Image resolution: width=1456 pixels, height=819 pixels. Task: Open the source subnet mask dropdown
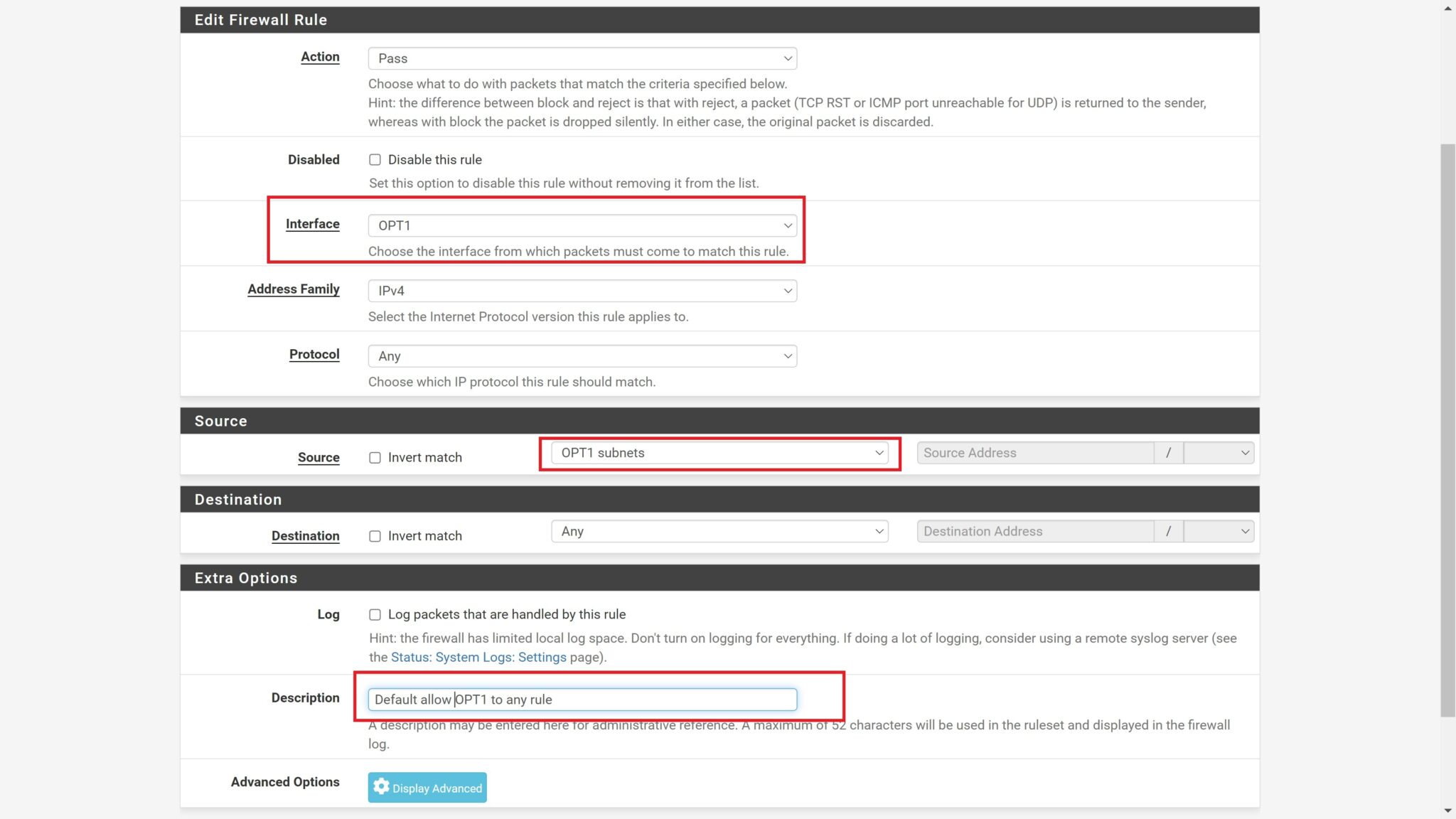(1219, 452)
